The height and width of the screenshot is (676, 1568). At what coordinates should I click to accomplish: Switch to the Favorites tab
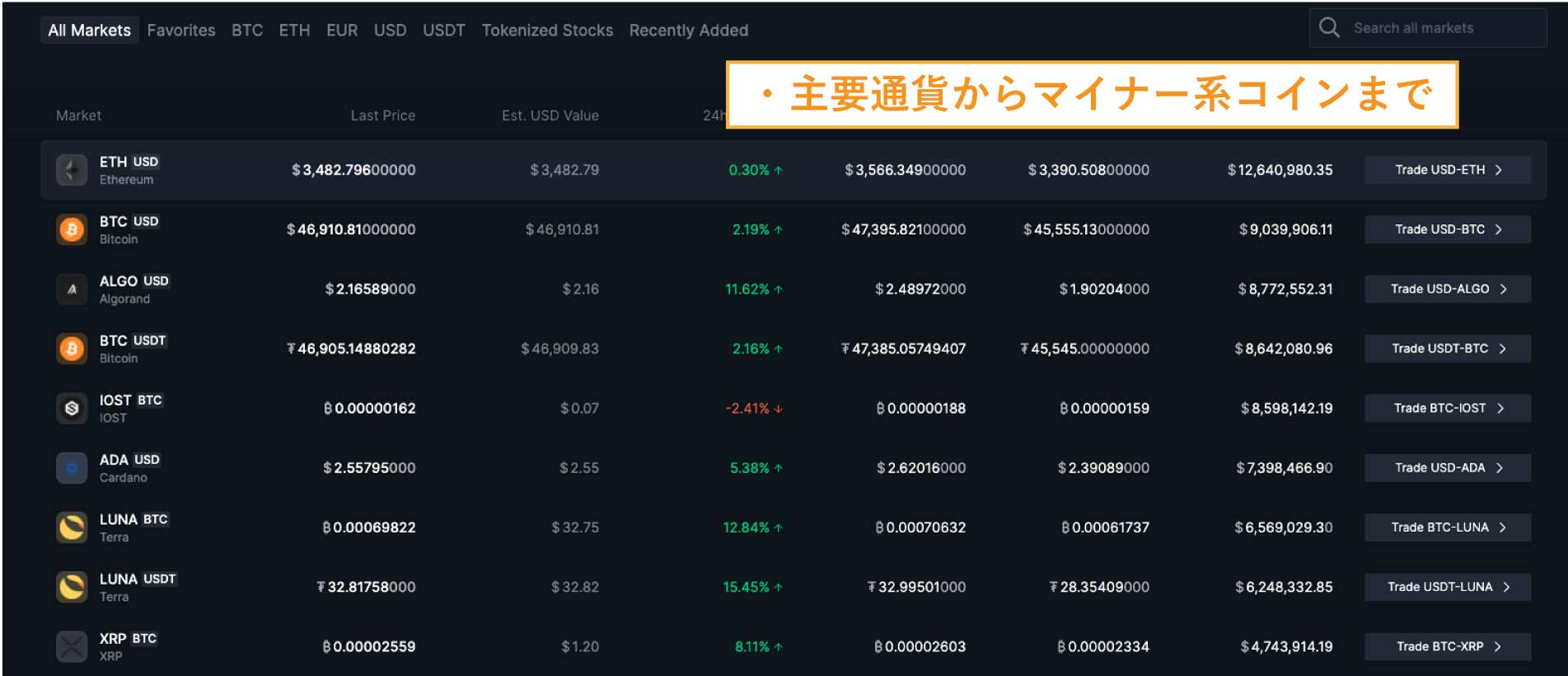181,31
